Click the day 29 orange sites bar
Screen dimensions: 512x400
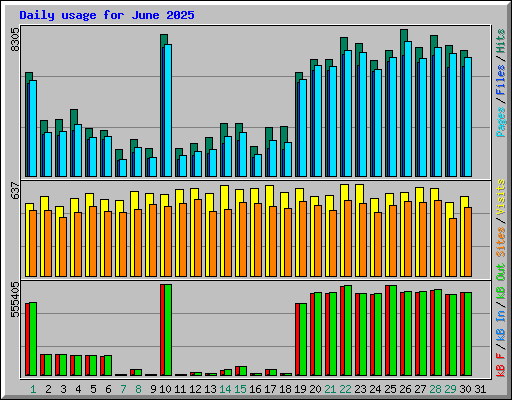[453, 247]
